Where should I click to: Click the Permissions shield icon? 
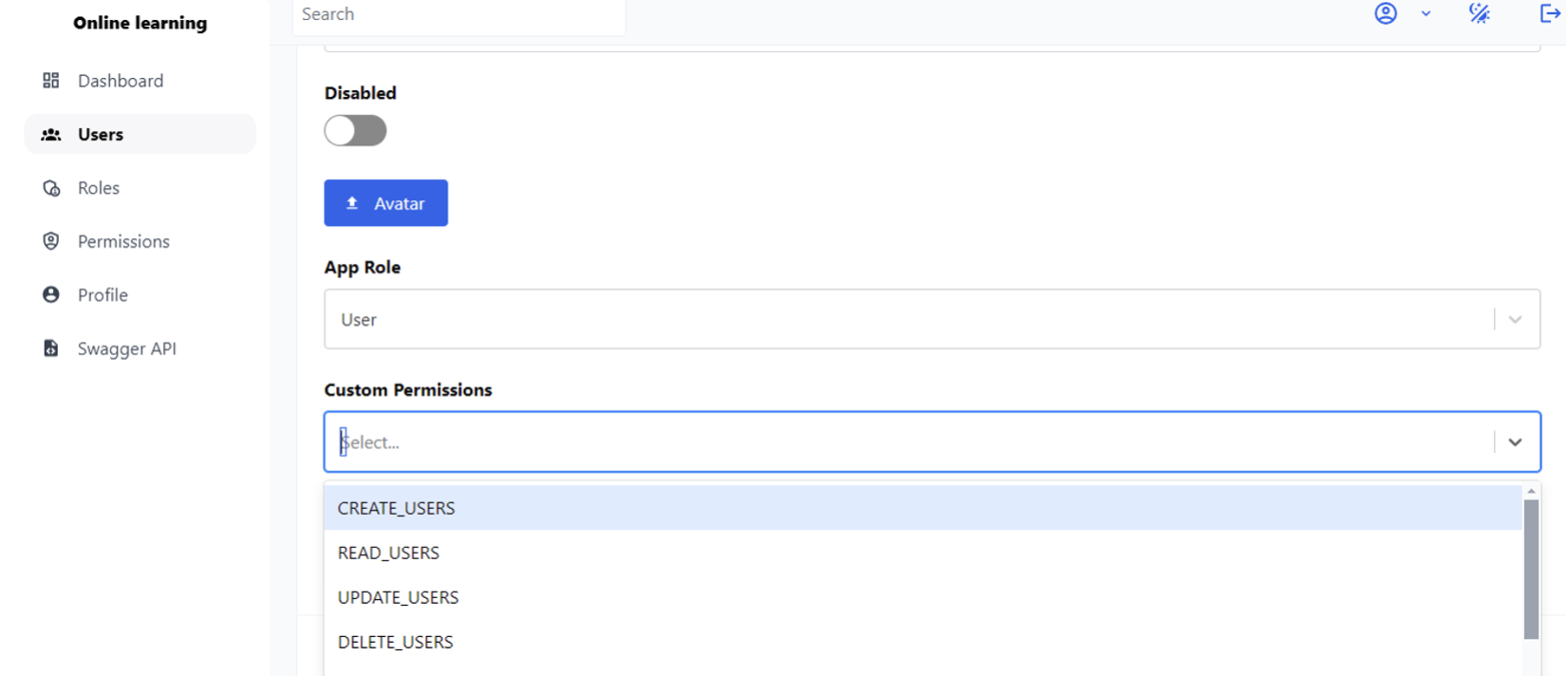[51, 241]
